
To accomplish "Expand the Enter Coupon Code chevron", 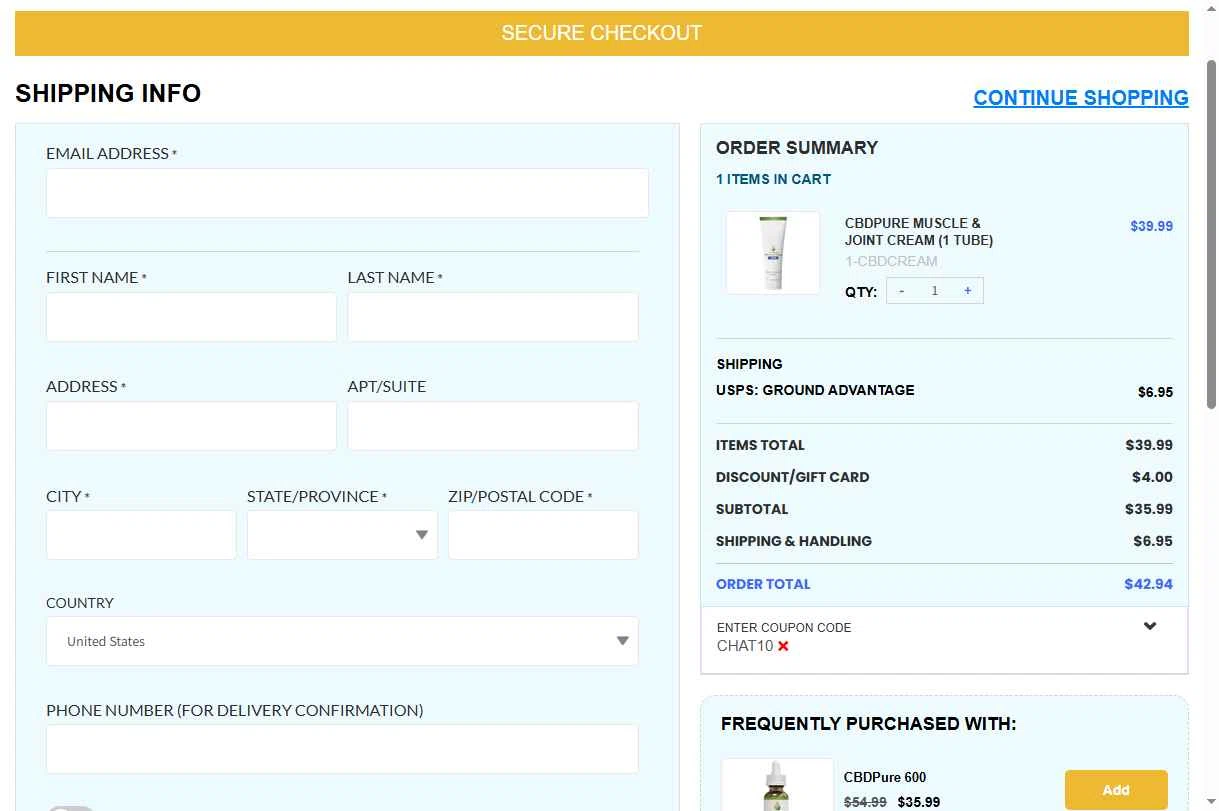I will point(1150,627).
